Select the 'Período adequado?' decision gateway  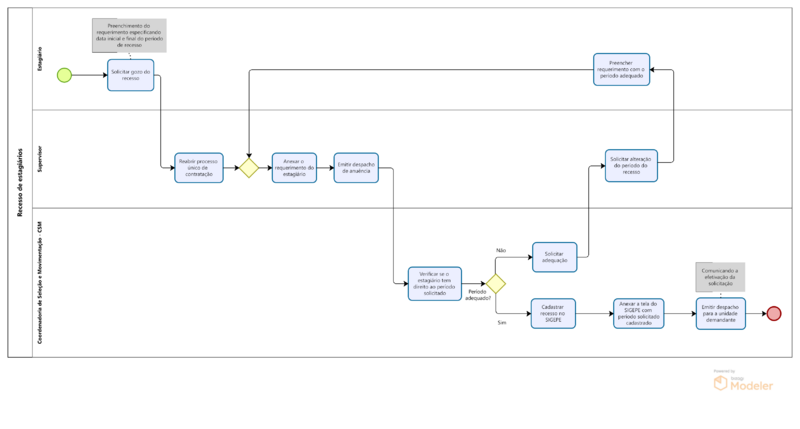(x=495, y=283)
